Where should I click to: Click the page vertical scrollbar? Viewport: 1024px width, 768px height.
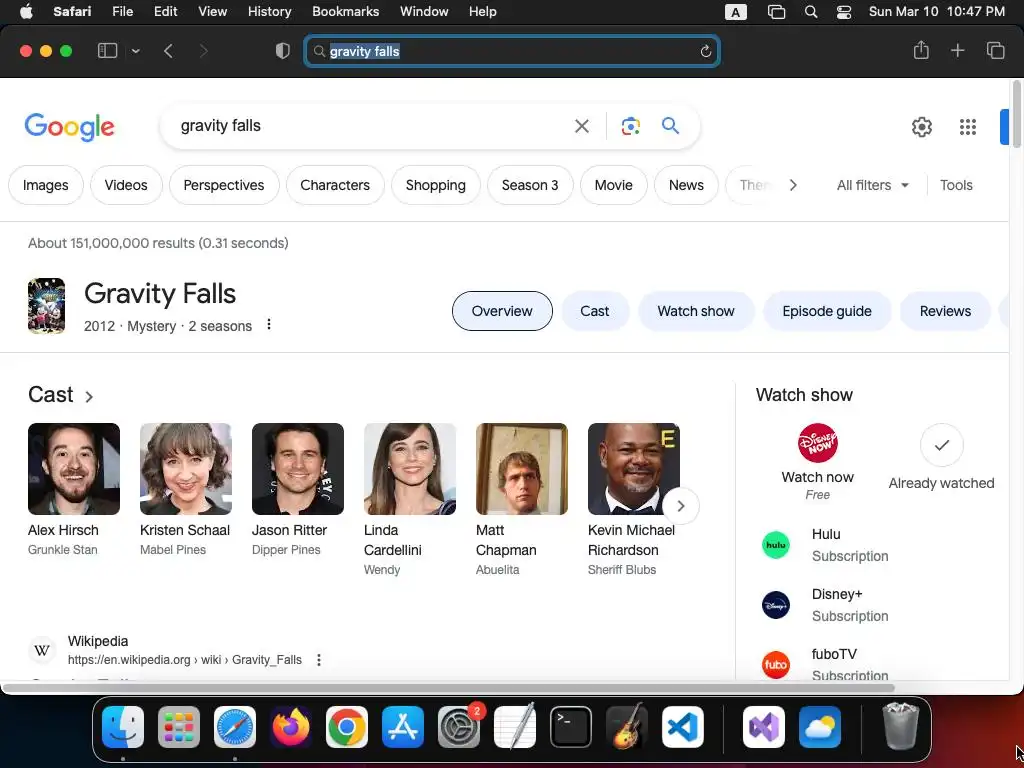pyautogui.click(x=1017, y=114)
